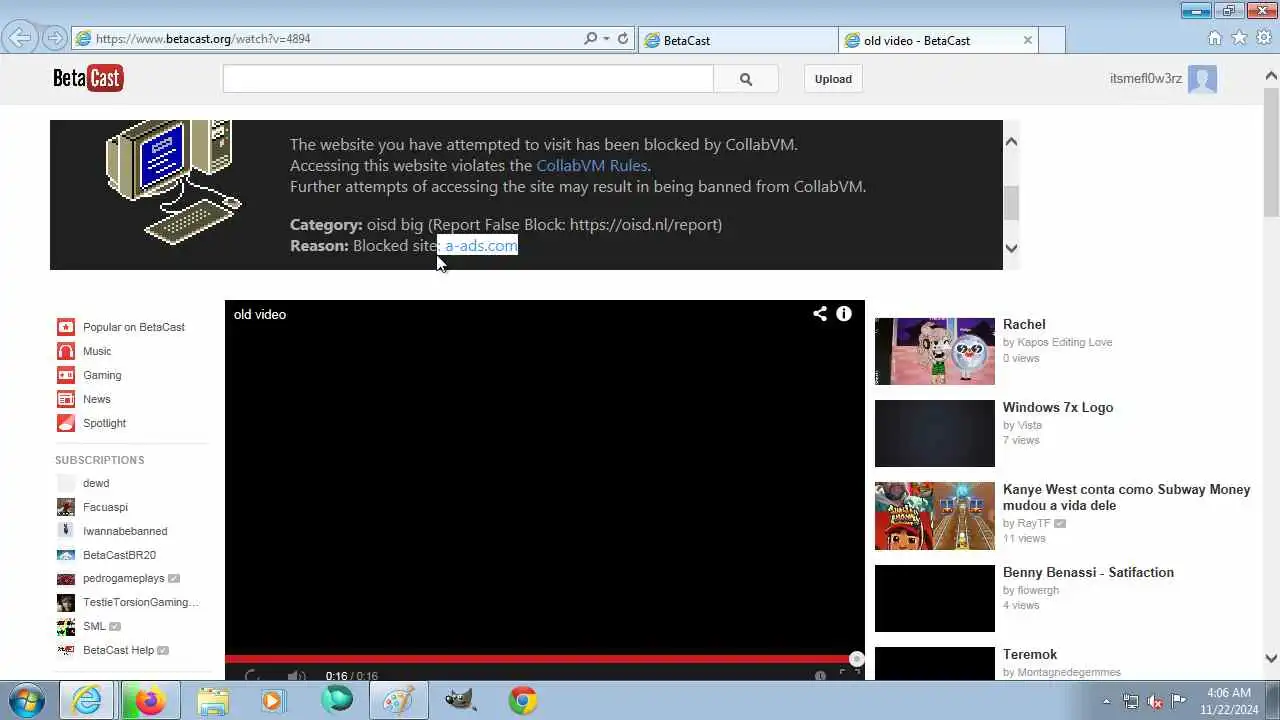
Task: Open TestieTorsionGaming subscription
Action: click(x=140, y=602)
